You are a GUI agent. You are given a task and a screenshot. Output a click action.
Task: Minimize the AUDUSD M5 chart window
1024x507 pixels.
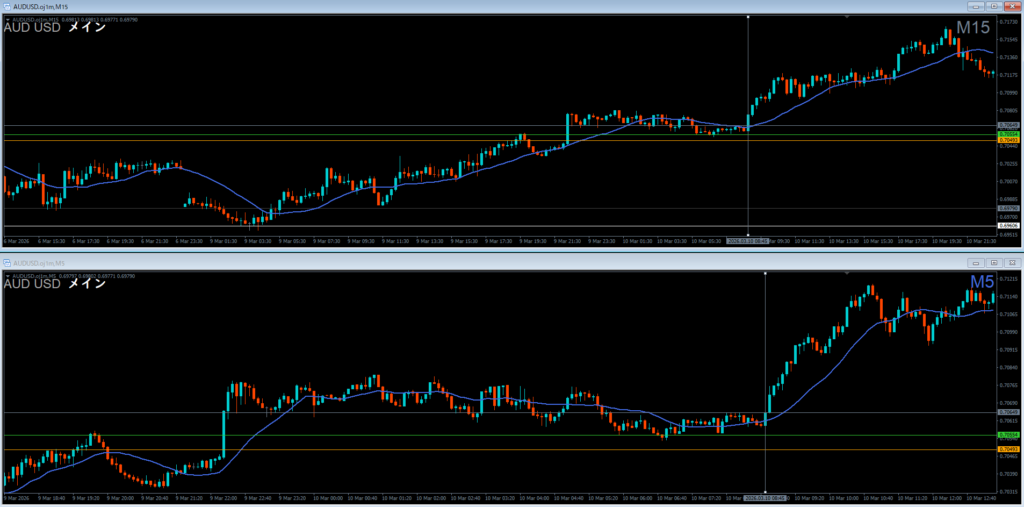(x=977, y=262)
